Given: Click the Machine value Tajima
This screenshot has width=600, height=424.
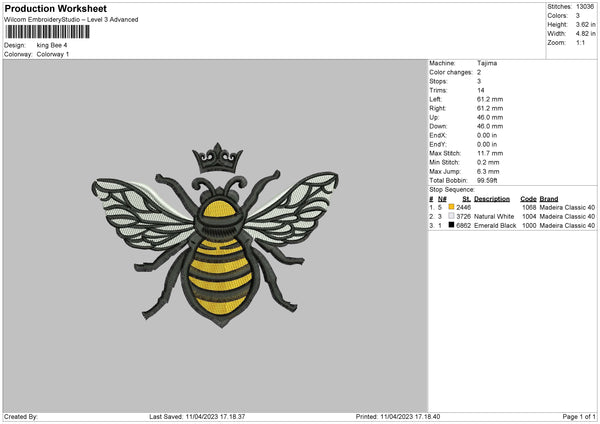Looking at the screenshot, I should [x=487, y=63].
